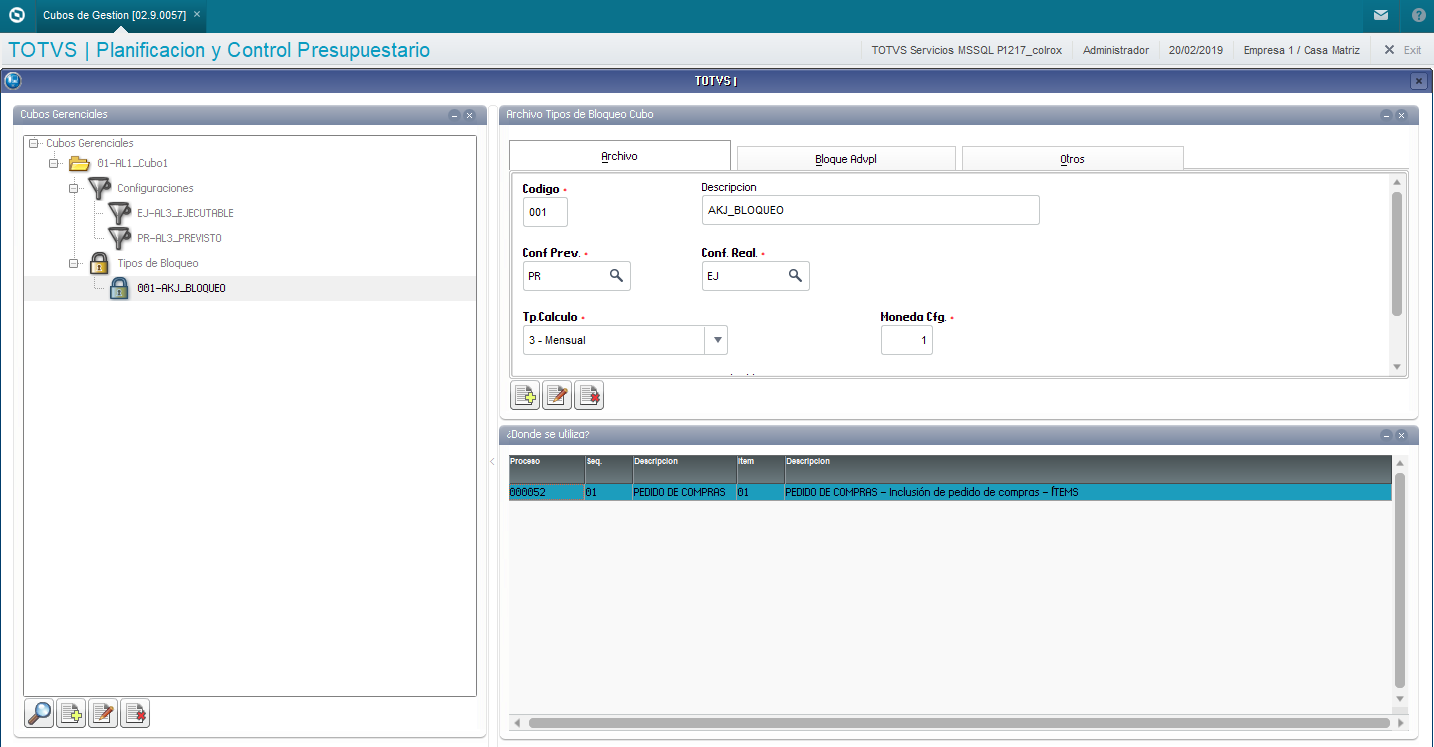
Task: Click the round blue icon beside the TOTVS title bar
Action: tap(13, 81)
